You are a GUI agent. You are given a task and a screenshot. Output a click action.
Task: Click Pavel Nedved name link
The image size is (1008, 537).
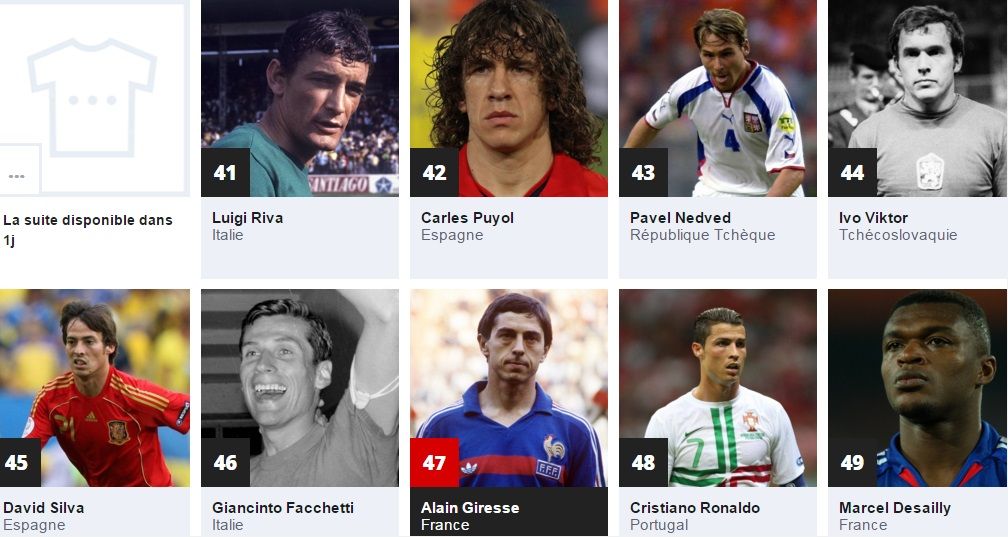point(680,218)
